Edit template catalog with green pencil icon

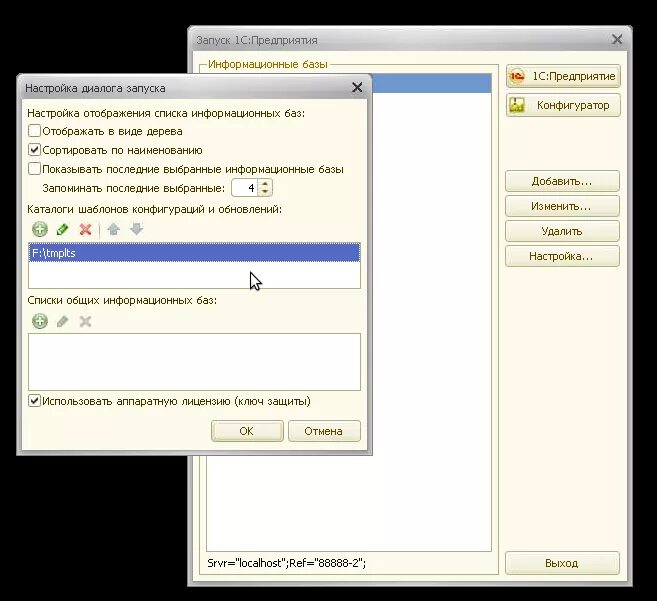pos(62,229)
